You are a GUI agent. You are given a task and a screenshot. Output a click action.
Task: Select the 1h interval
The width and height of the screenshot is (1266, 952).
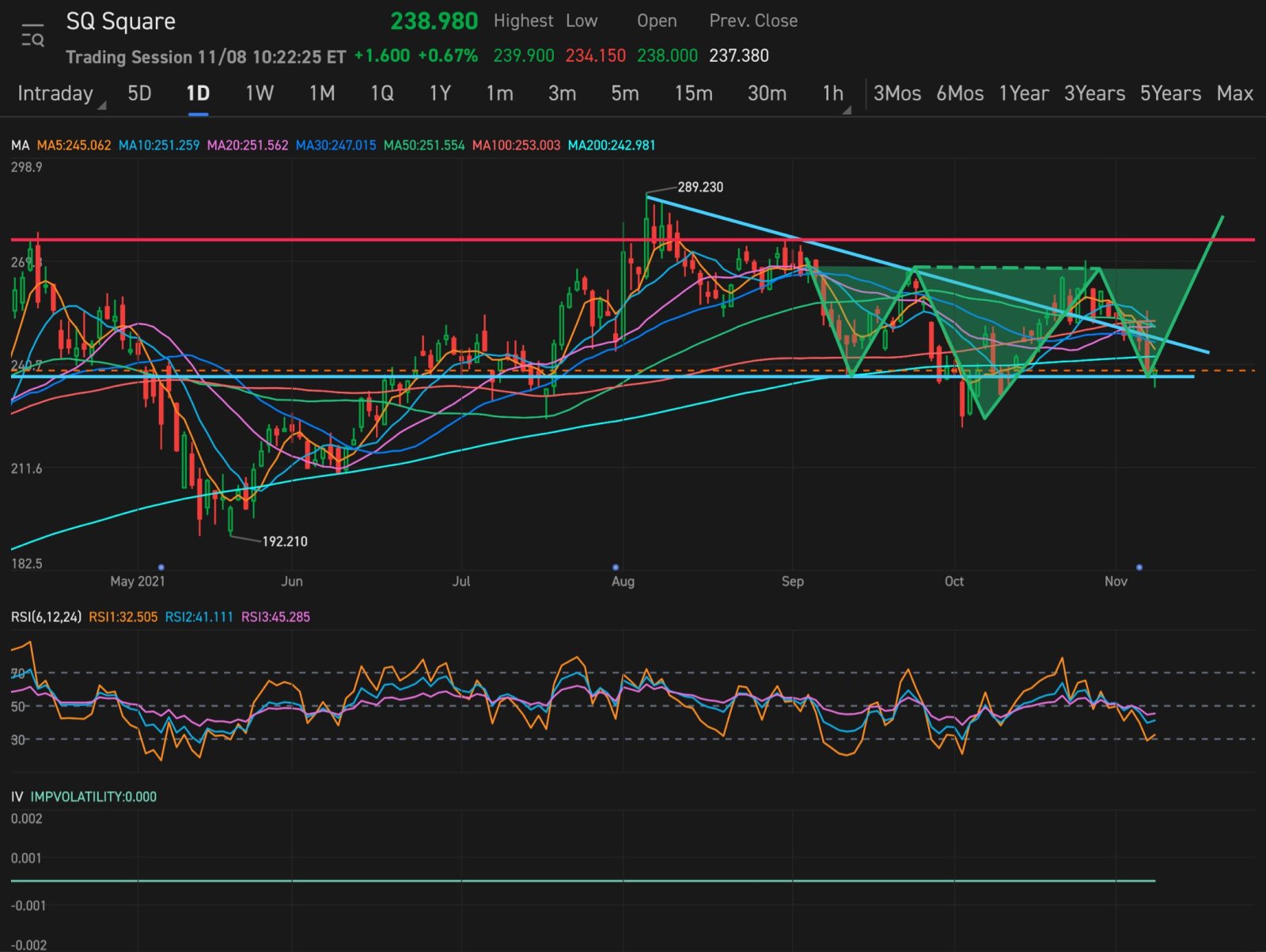(833, 93)
